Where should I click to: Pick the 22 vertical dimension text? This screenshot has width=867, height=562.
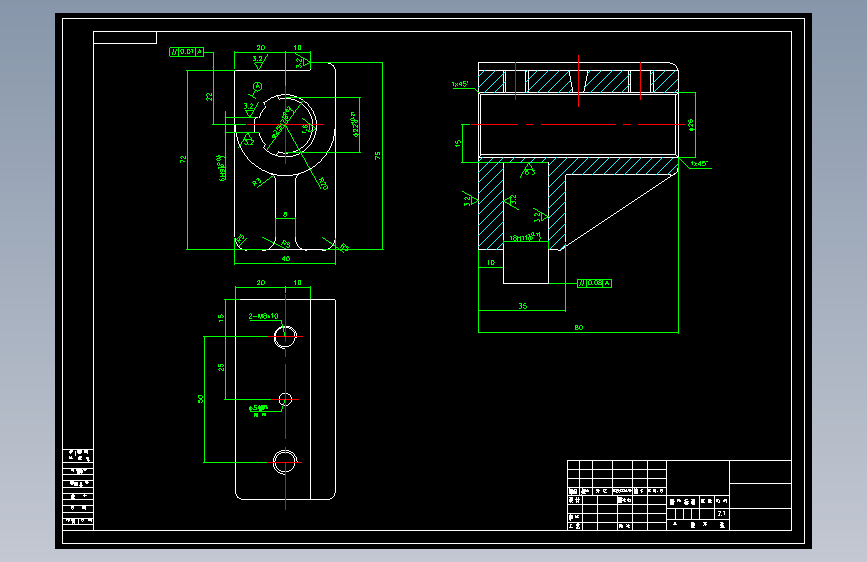tap(209, 97)
